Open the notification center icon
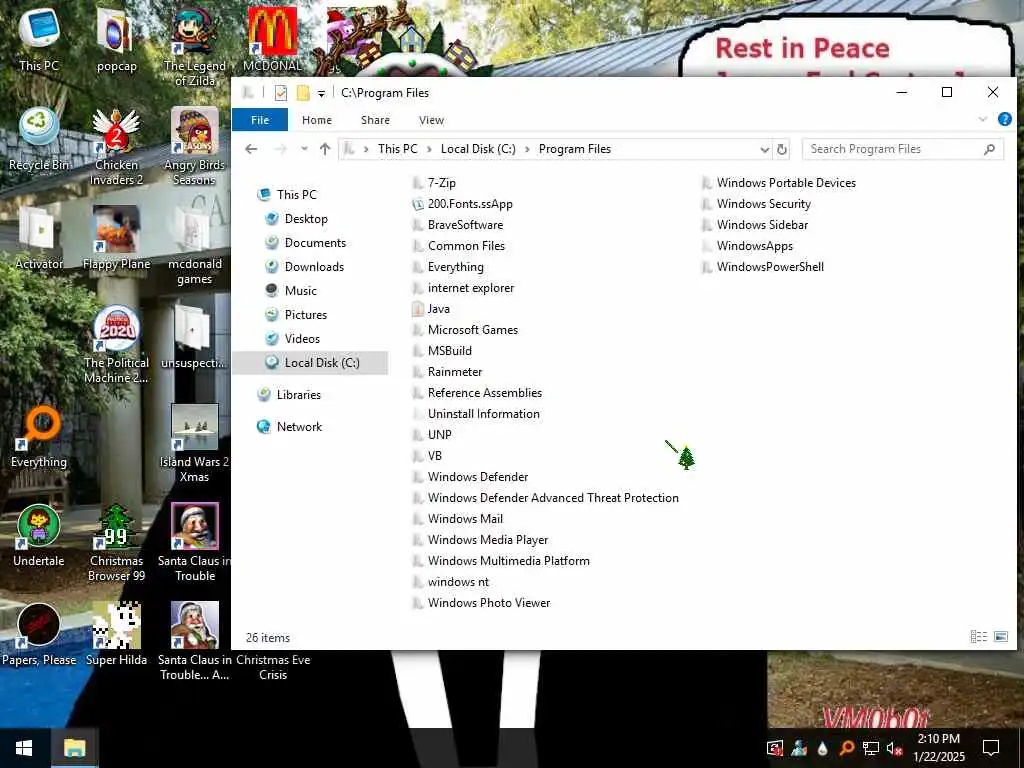This screenshot has height=768, width=1024. pos(991,748)
